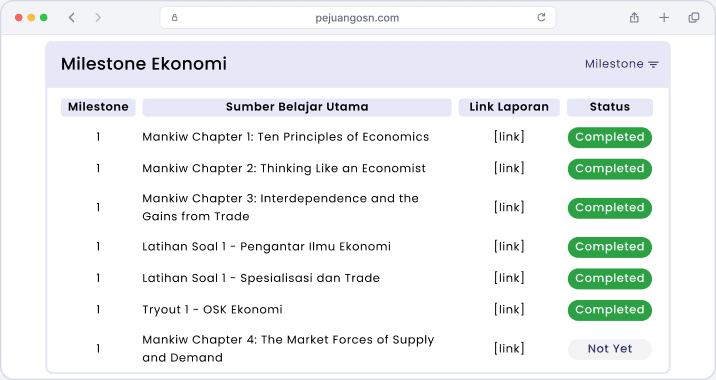Open the report link for Tryout 1 OSK Ekonomi
Screen dimensions: 716x380
tap(509, 309)
